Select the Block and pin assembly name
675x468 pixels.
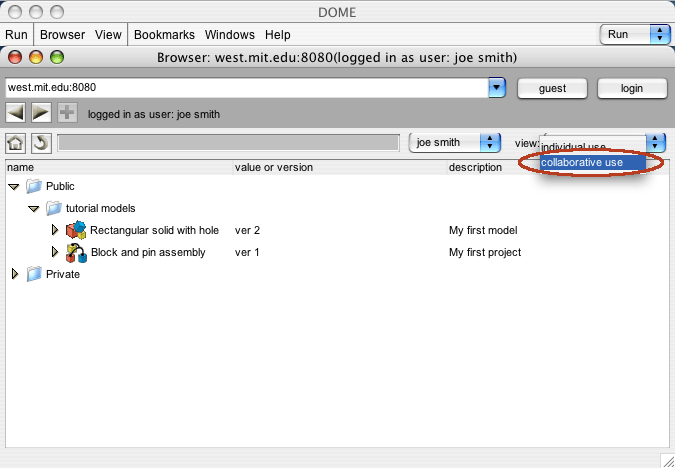pos(148,252)
